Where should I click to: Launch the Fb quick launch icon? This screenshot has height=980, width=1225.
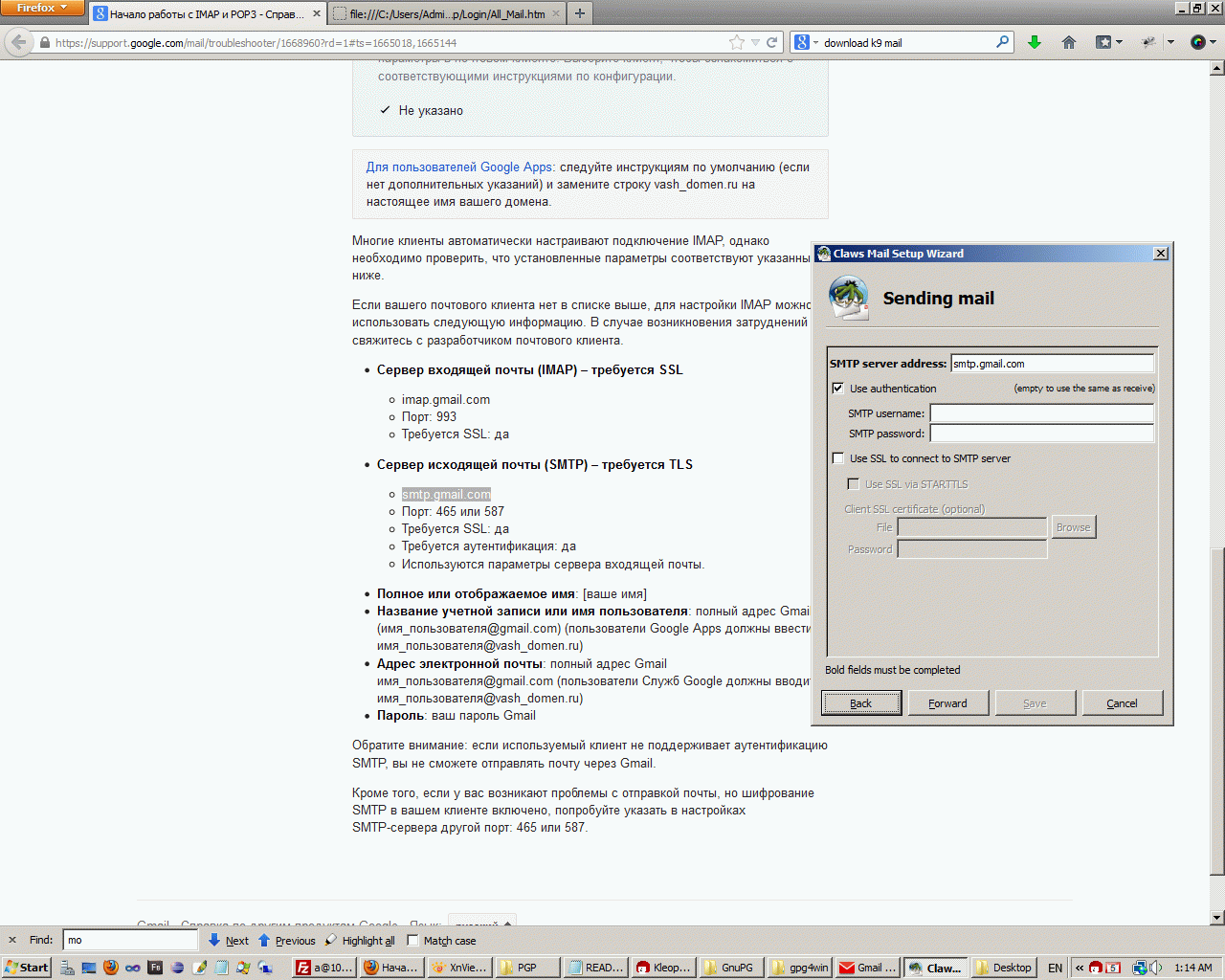coord(155,968)
